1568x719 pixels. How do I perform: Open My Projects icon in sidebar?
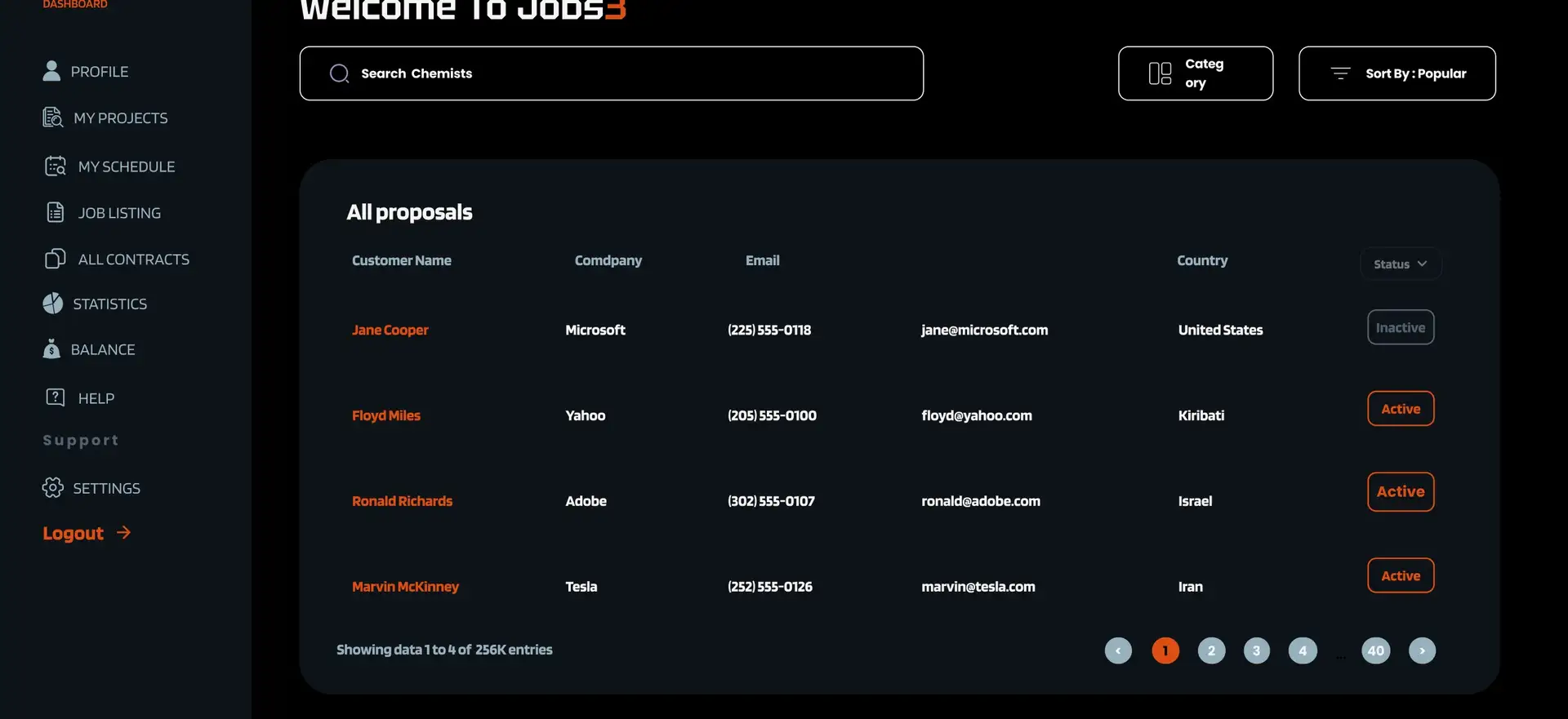coord(52,118)
